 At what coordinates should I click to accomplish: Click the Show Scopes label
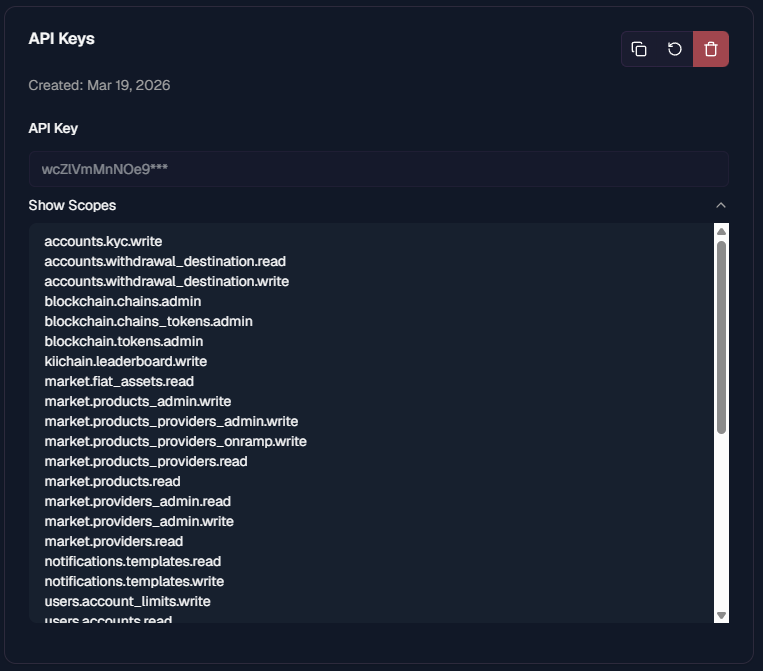point(72,205)
